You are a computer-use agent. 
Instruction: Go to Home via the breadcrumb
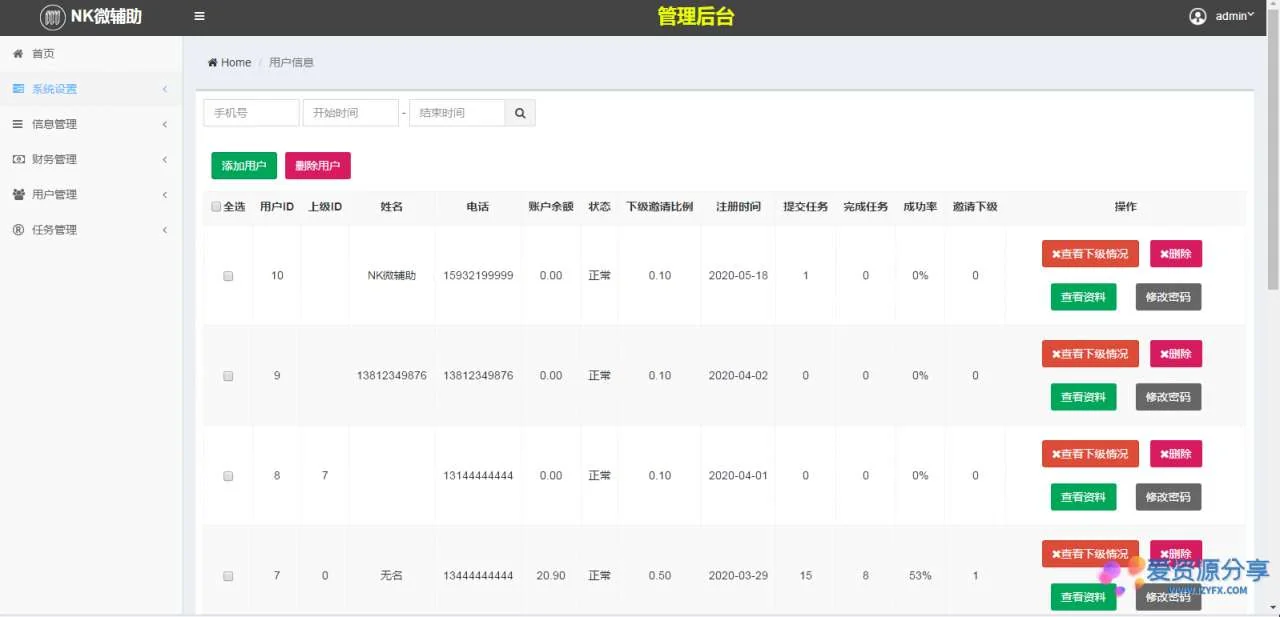(x=230, y=63)
